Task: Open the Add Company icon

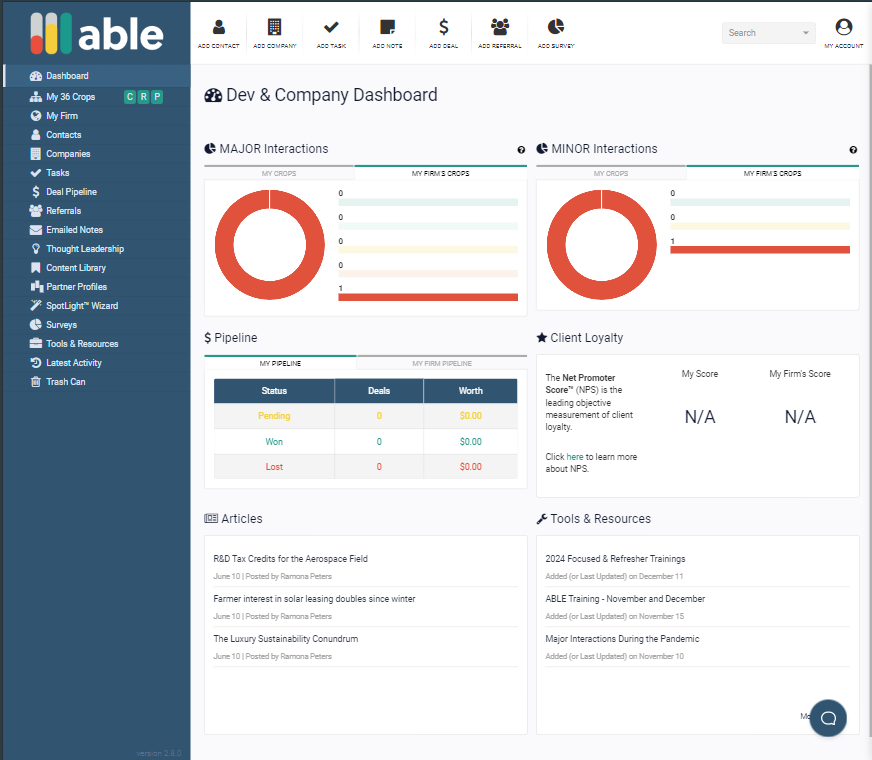Action: click(x=274, y=27)
